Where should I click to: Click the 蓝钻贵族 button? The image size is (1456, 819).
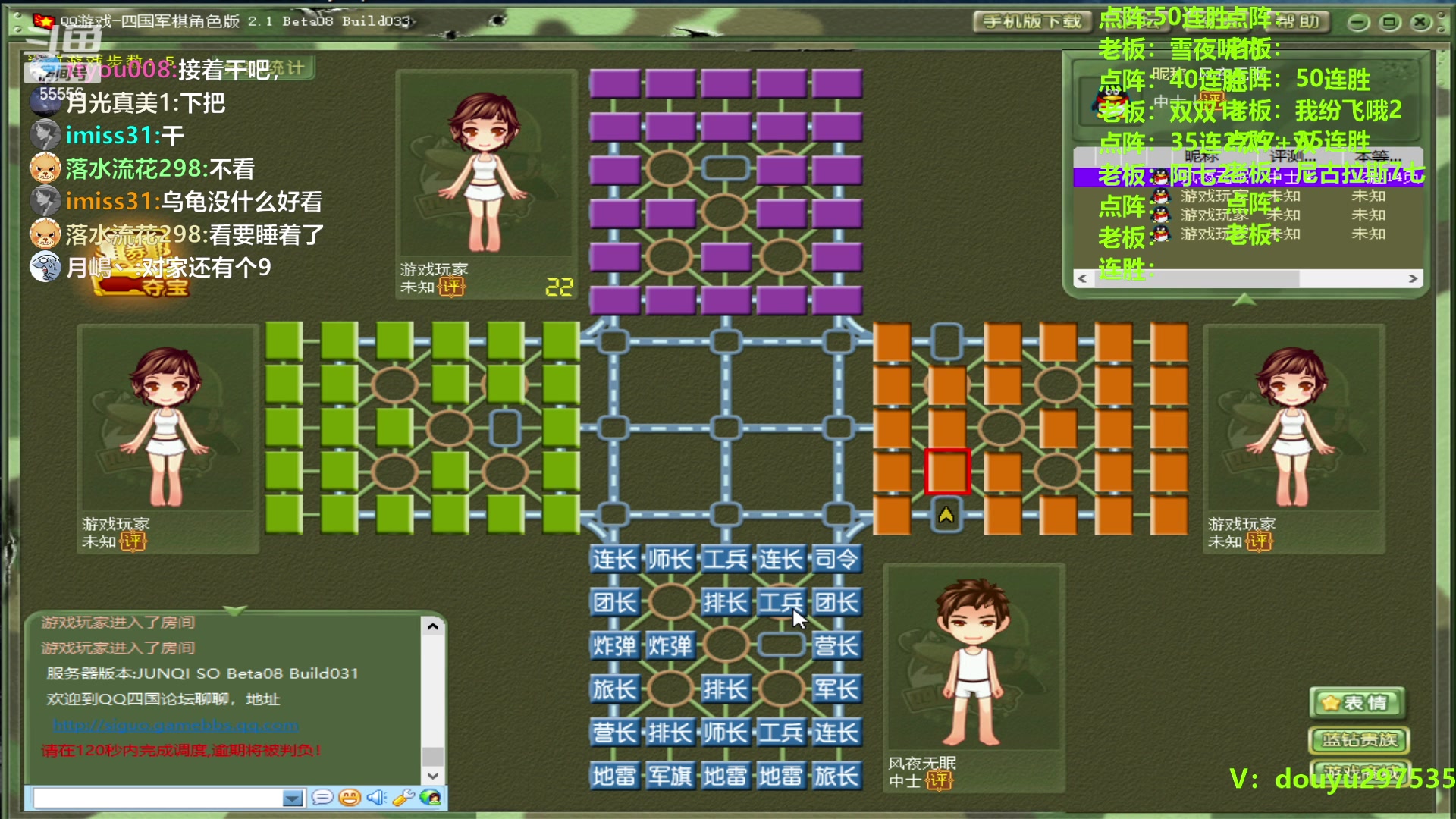click(x=1359, y=740)
